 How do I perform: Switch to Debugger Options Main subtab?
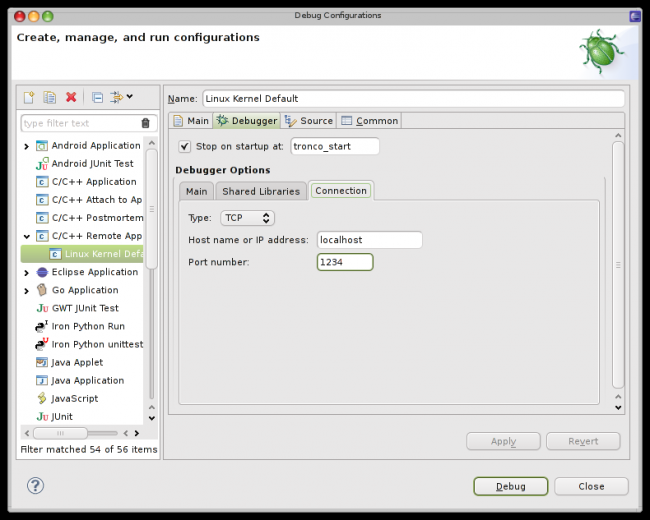click(x=196, y=192)
